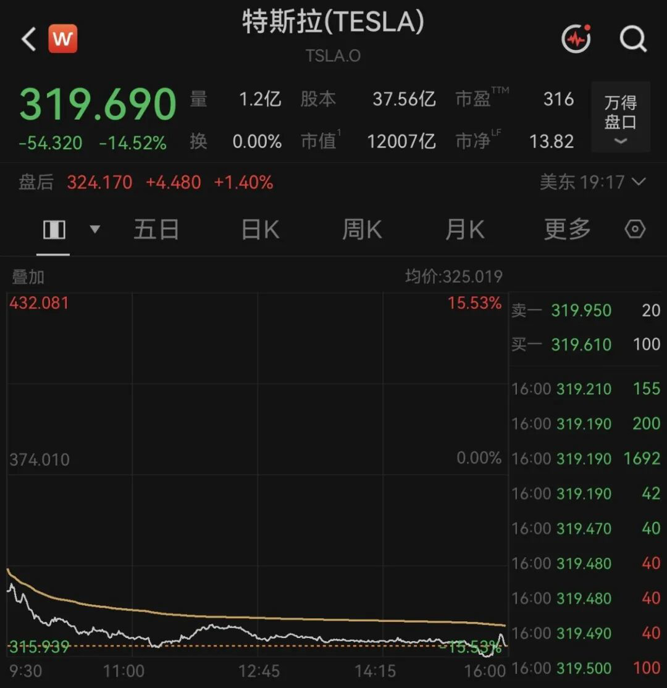This screenshot has width=667, height=688.
Task: Tap the 9:30 time axis label
Action: tap(26, 671)
